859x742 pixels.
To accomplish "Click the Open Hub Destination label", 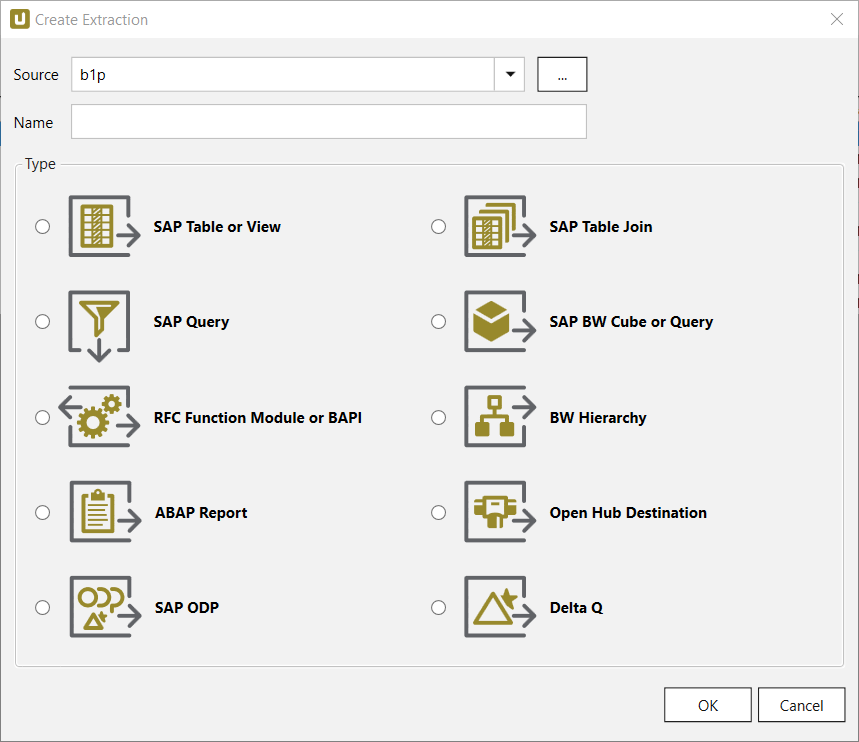I will [628, 513].
